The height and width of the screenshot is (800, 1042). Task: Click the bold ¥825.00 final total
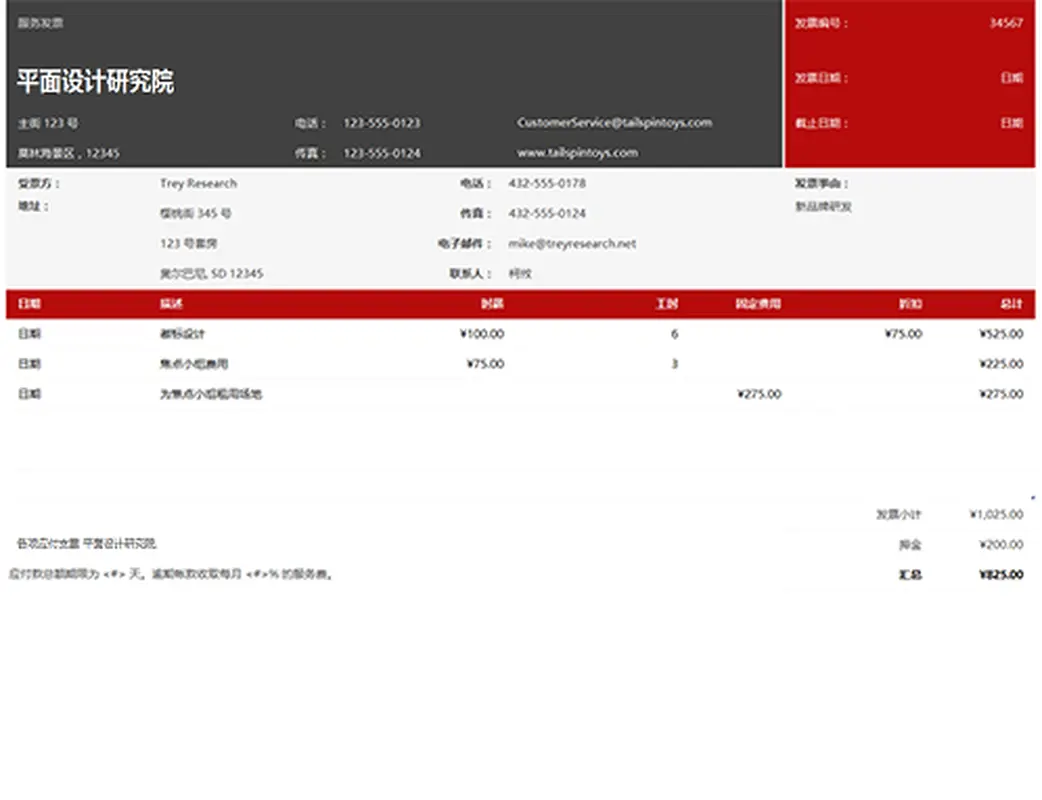[x=1001, y=575]
